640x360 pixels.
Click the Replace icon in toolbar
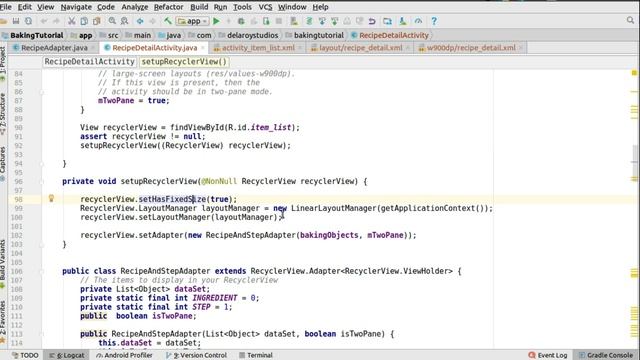coord(124,21)
